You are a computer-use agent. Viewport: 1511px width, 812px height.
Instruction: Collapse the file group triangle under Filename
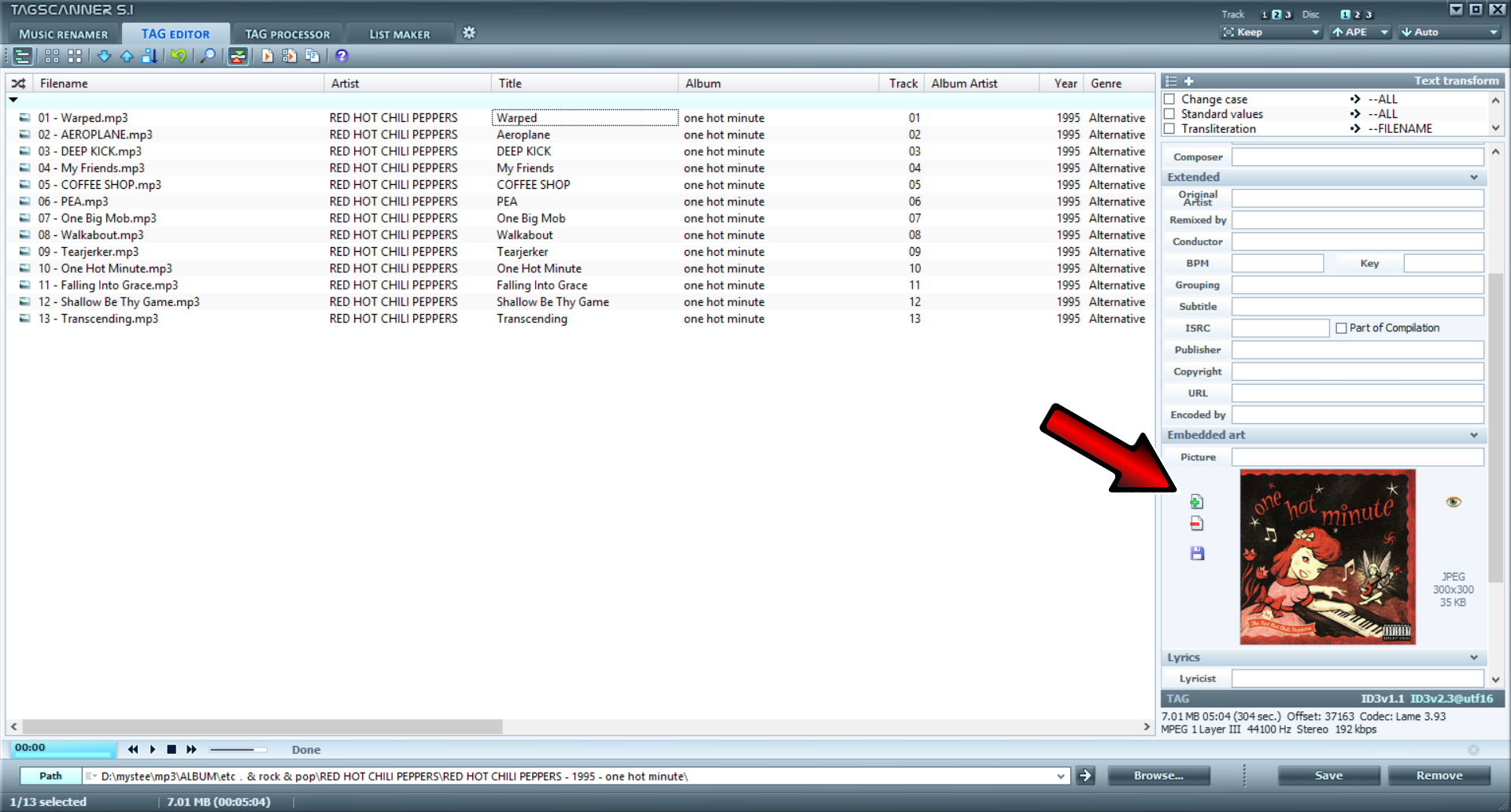tap(13, 100)
